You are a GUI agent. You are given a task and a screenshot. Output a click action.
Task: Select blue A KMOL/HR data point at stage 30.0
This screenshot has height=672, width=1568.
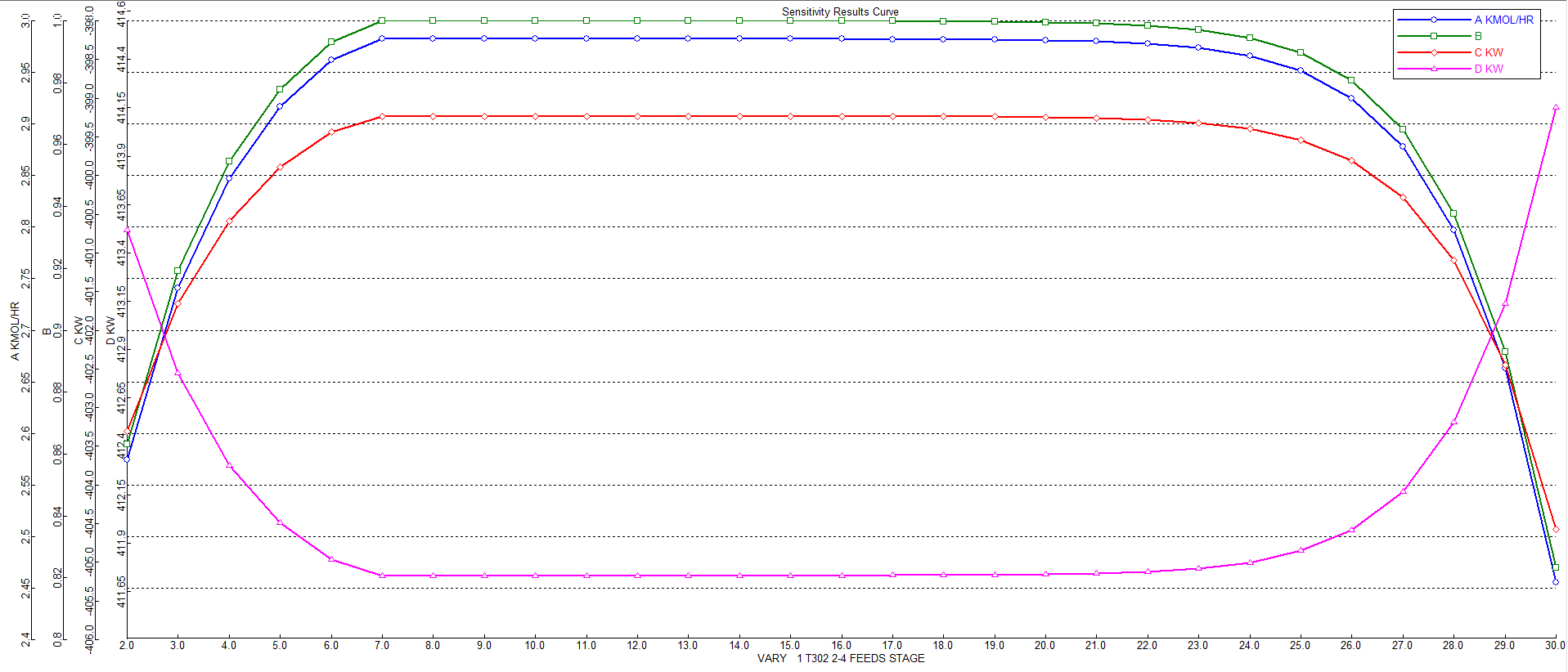1556,582
